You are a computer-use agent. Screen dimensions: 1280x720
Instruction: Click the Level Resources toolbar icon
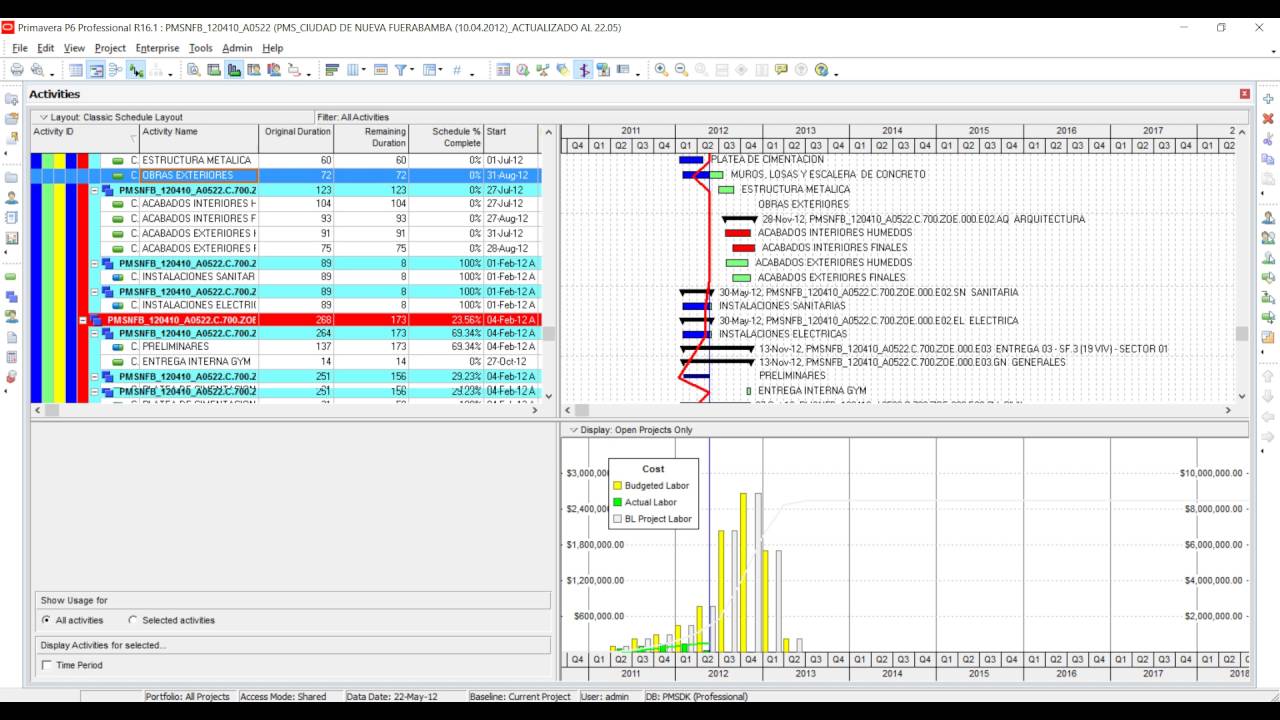543,70
